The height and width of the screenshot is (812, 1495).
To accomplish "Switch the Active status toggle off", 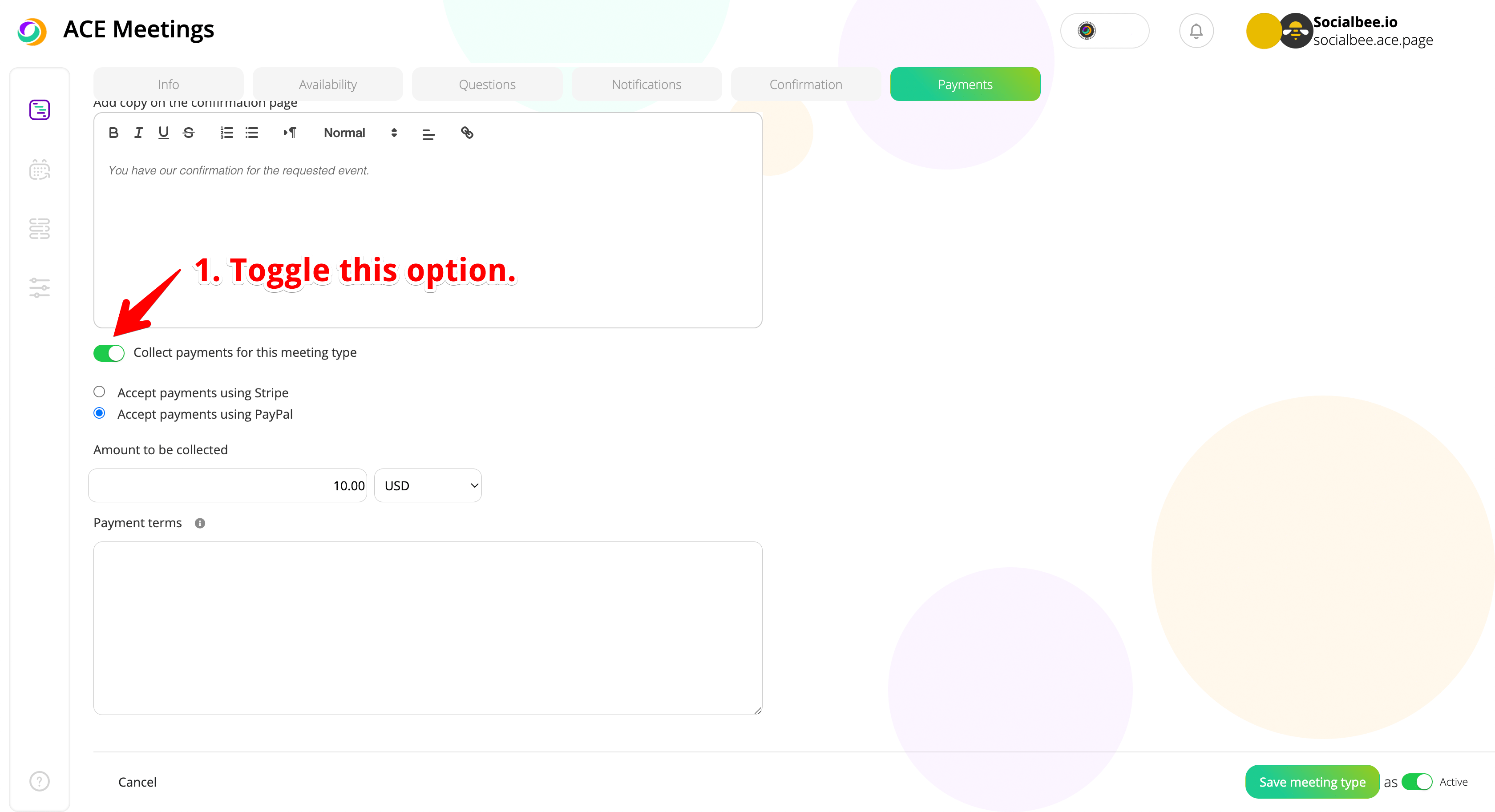I will pyautogui.click(x=1417, y=782).
